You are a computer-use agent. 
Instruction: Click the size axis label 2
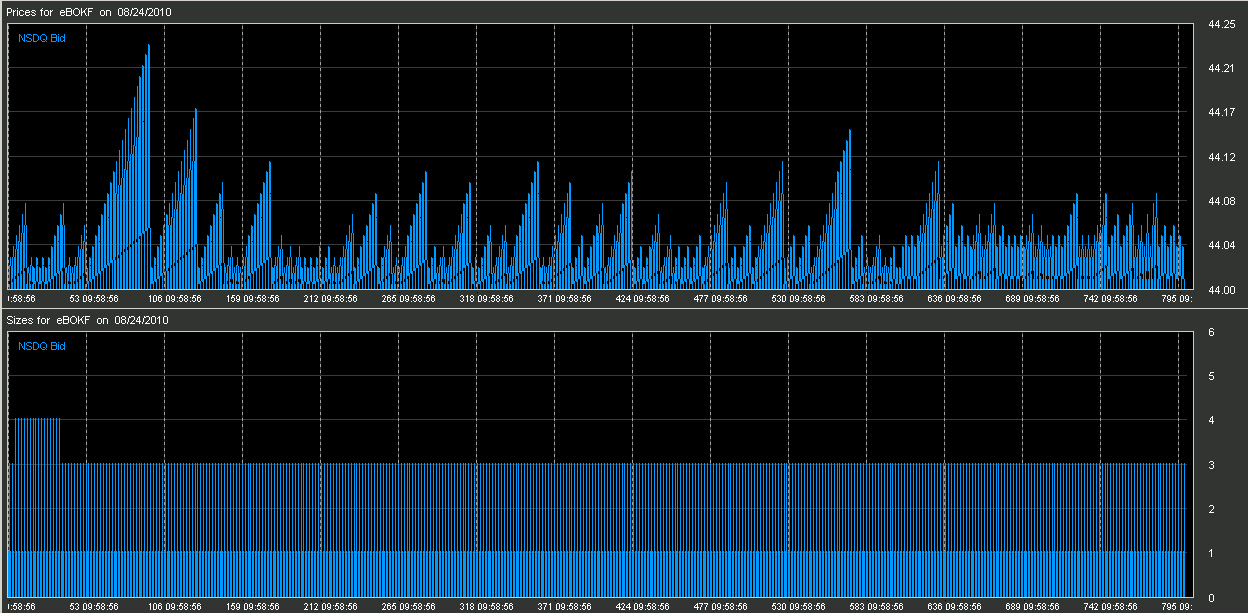[1211, 509]
